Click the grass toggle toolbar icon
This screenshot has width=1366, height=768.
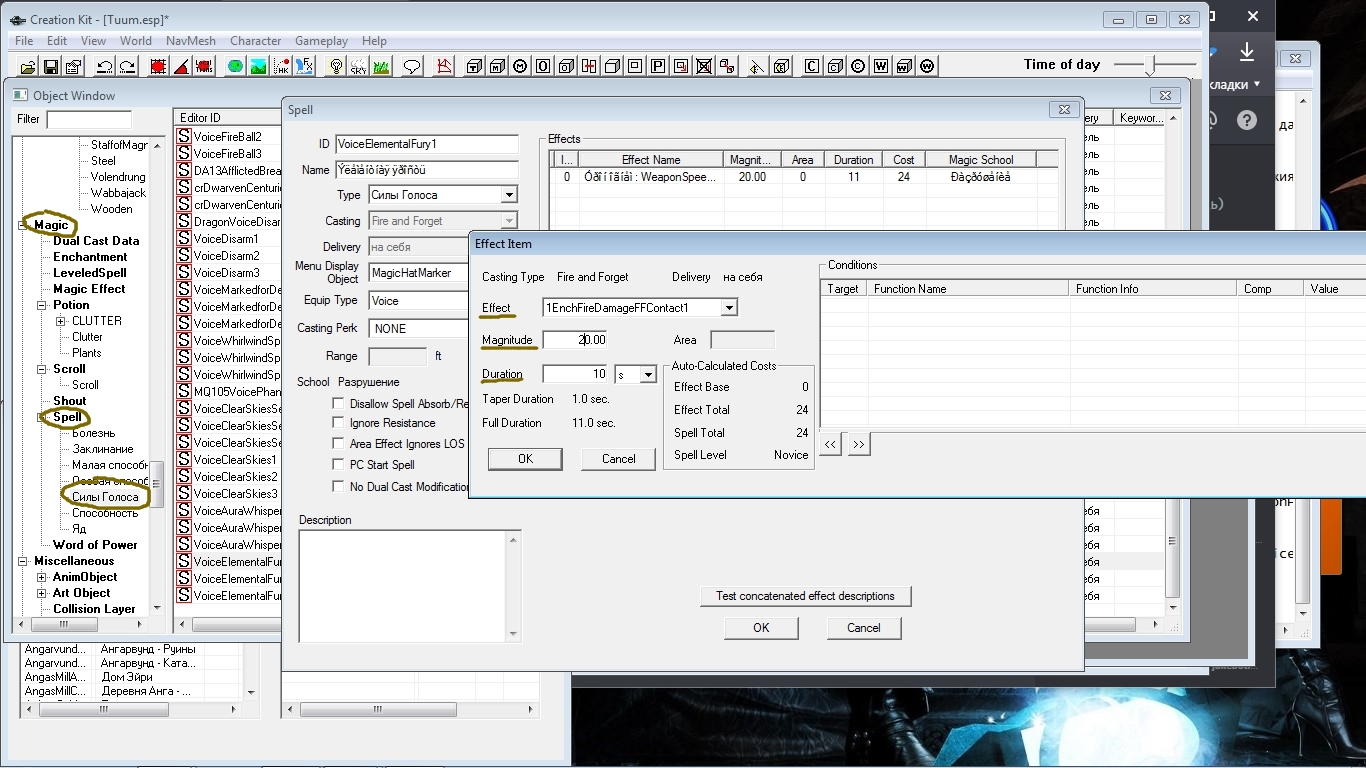click(381, 67)
